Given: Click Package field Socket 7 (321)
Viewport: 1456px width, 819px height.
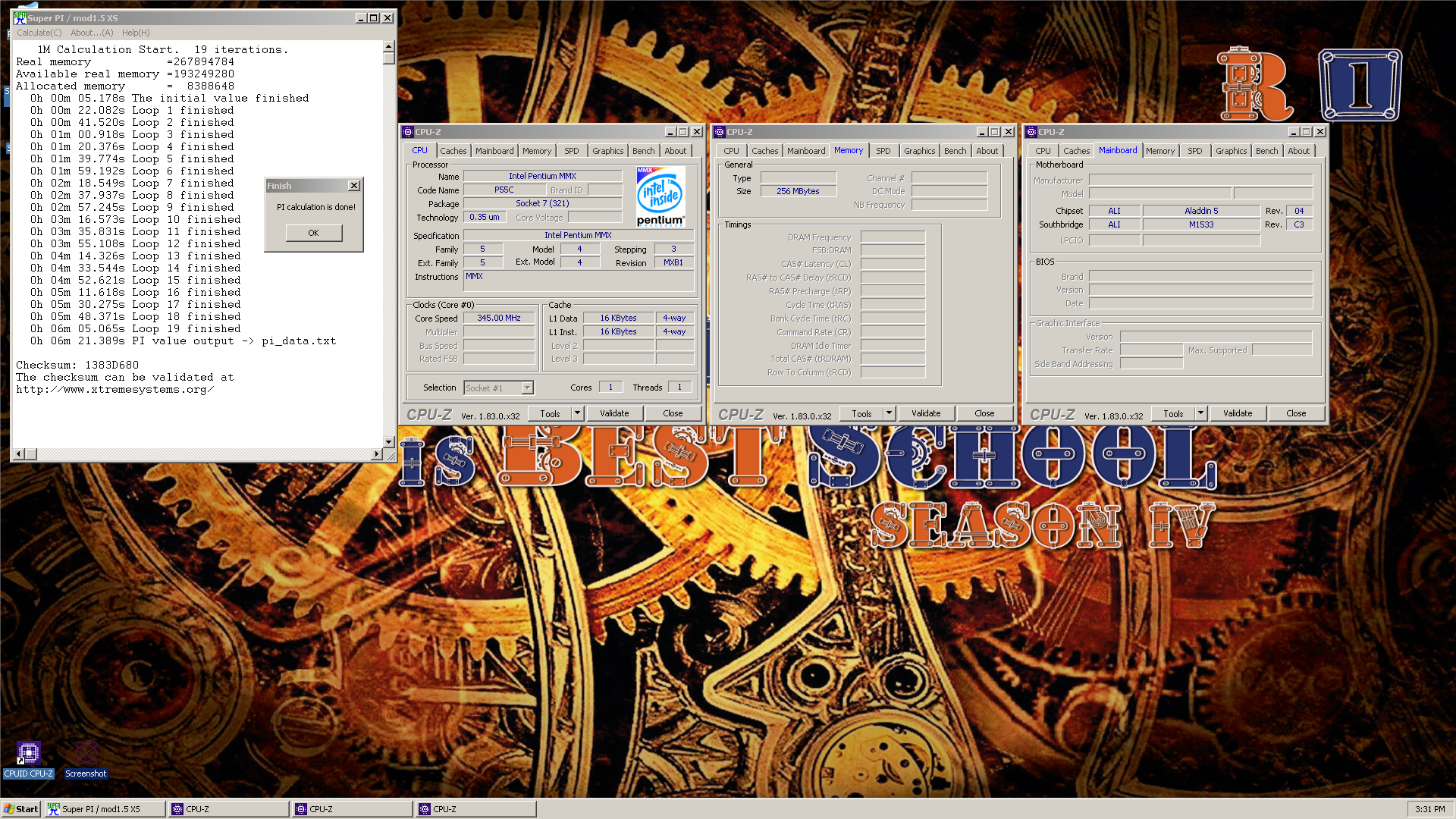Looking at the screenshot, I should [542, 203].
